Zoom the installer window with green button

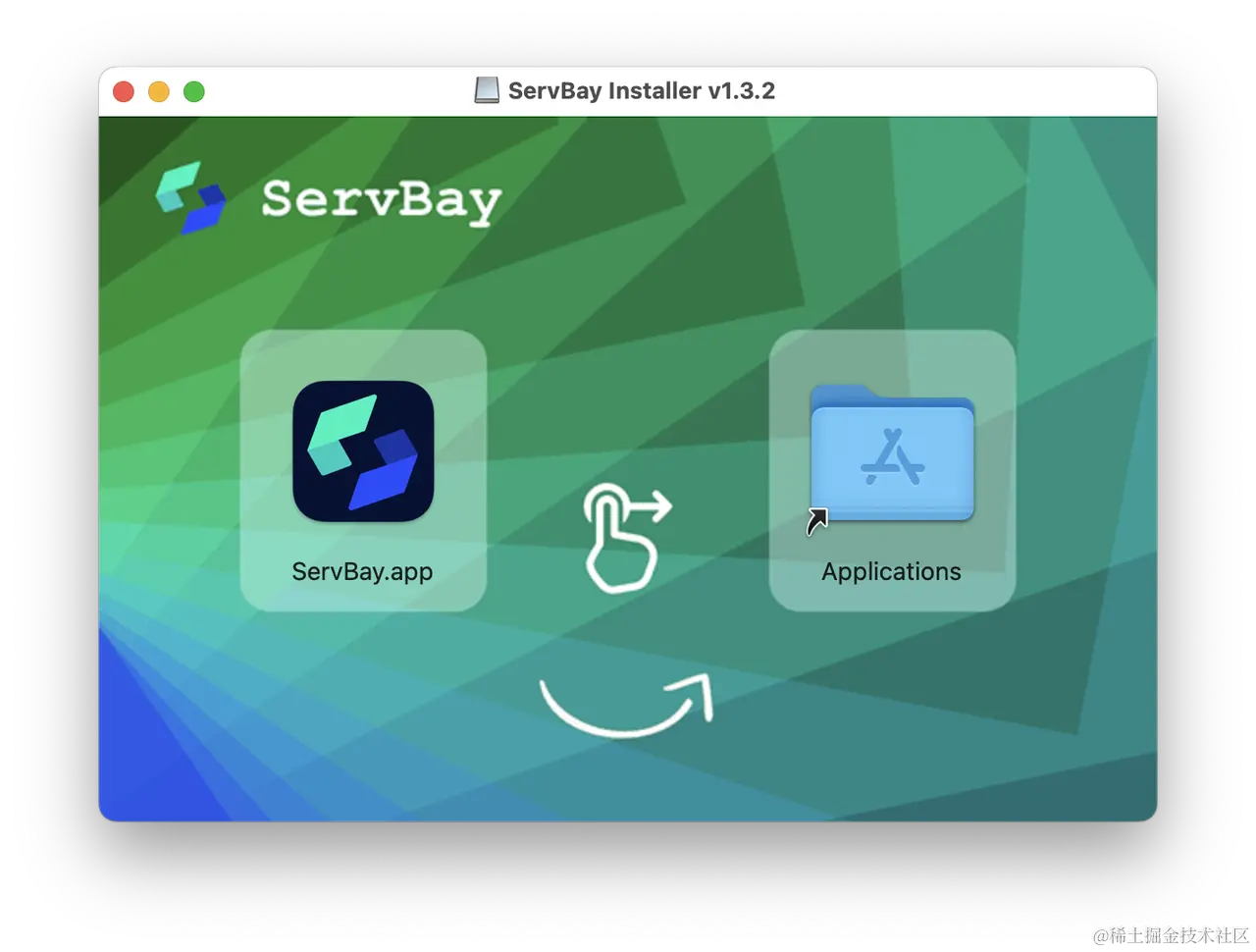point(194,91)
